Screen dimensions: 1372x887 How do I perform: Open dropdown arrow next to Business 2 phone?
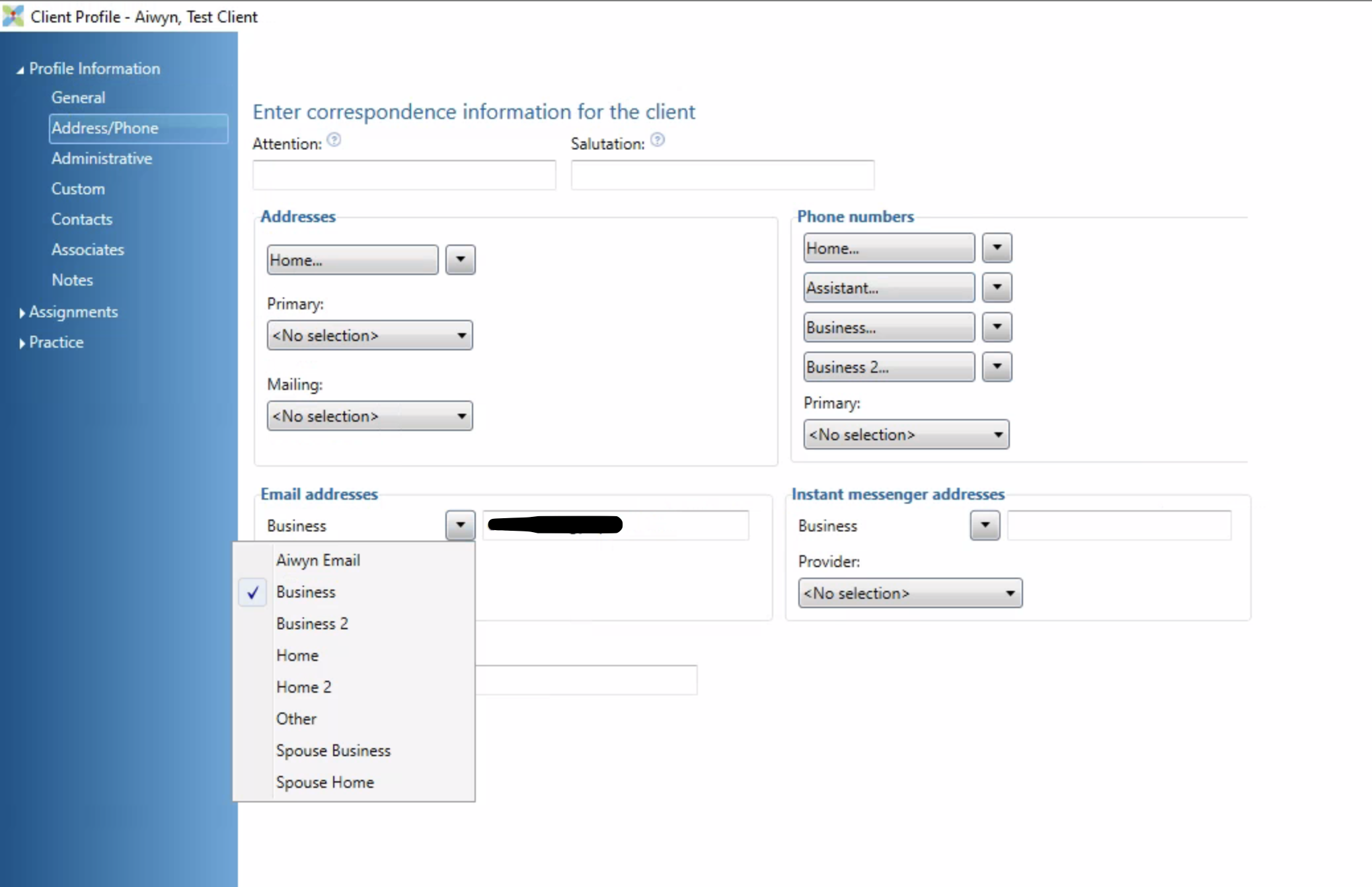(x=997, y=367)
